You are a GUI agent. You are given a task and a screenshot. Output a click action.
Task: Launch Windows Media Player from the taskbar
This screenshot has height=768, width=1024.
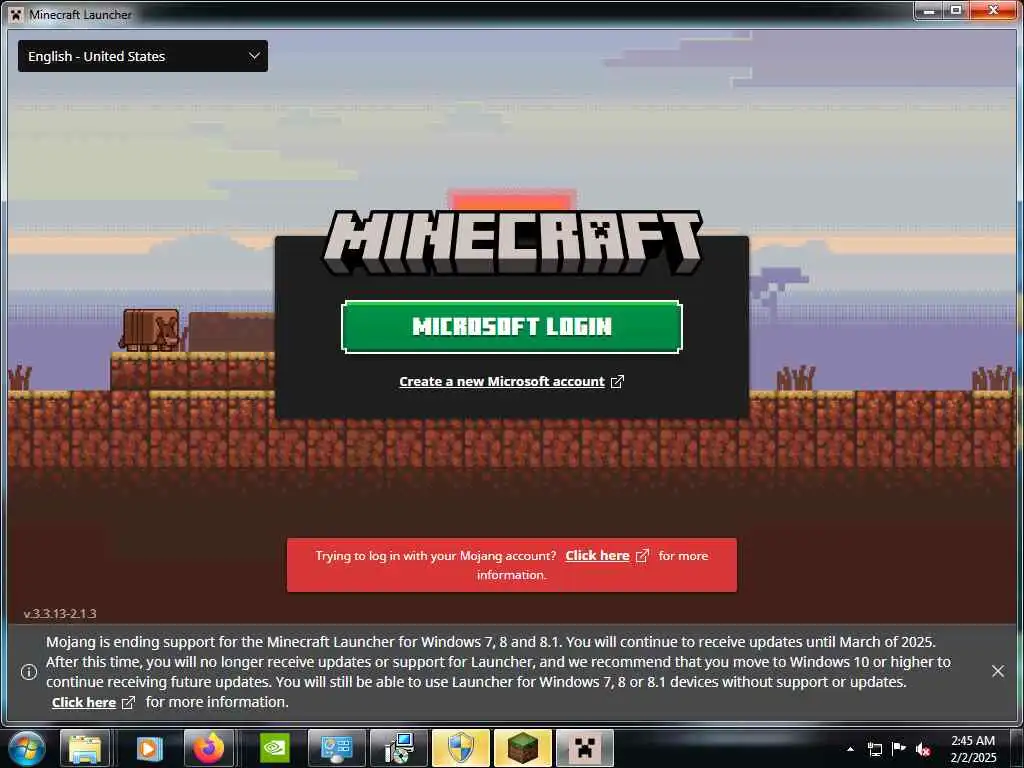(x=148, y=748)
